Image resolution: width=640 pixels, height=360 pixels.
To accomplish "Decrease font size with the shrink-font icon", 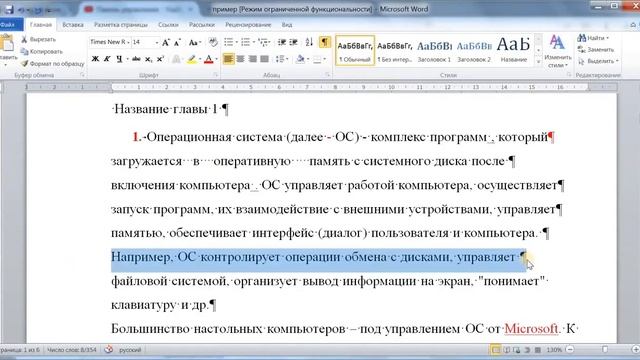I will tap(178, 42).
